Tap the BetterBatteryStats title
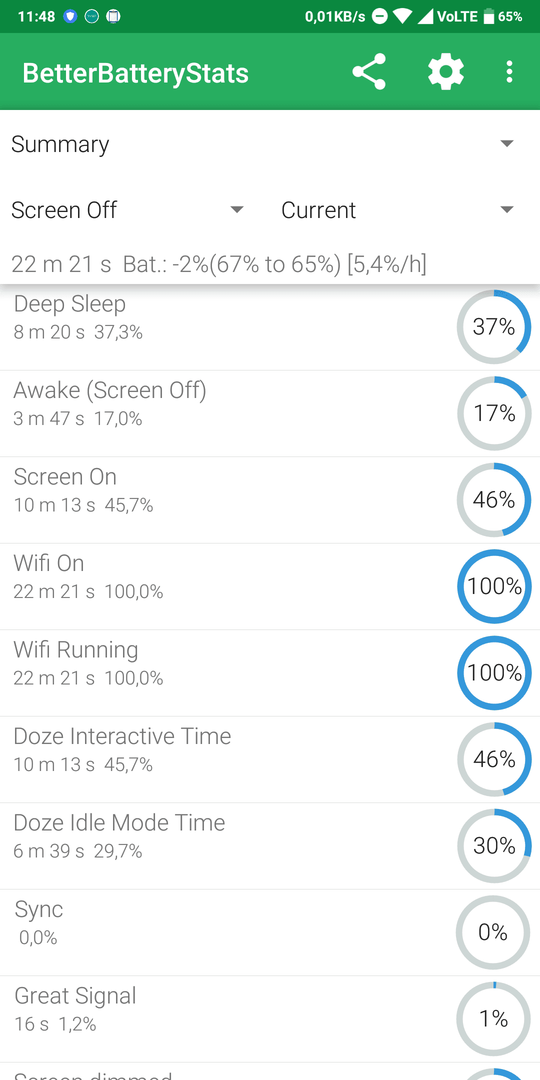Screen dimensions: 540x1080 click(135, 73)
